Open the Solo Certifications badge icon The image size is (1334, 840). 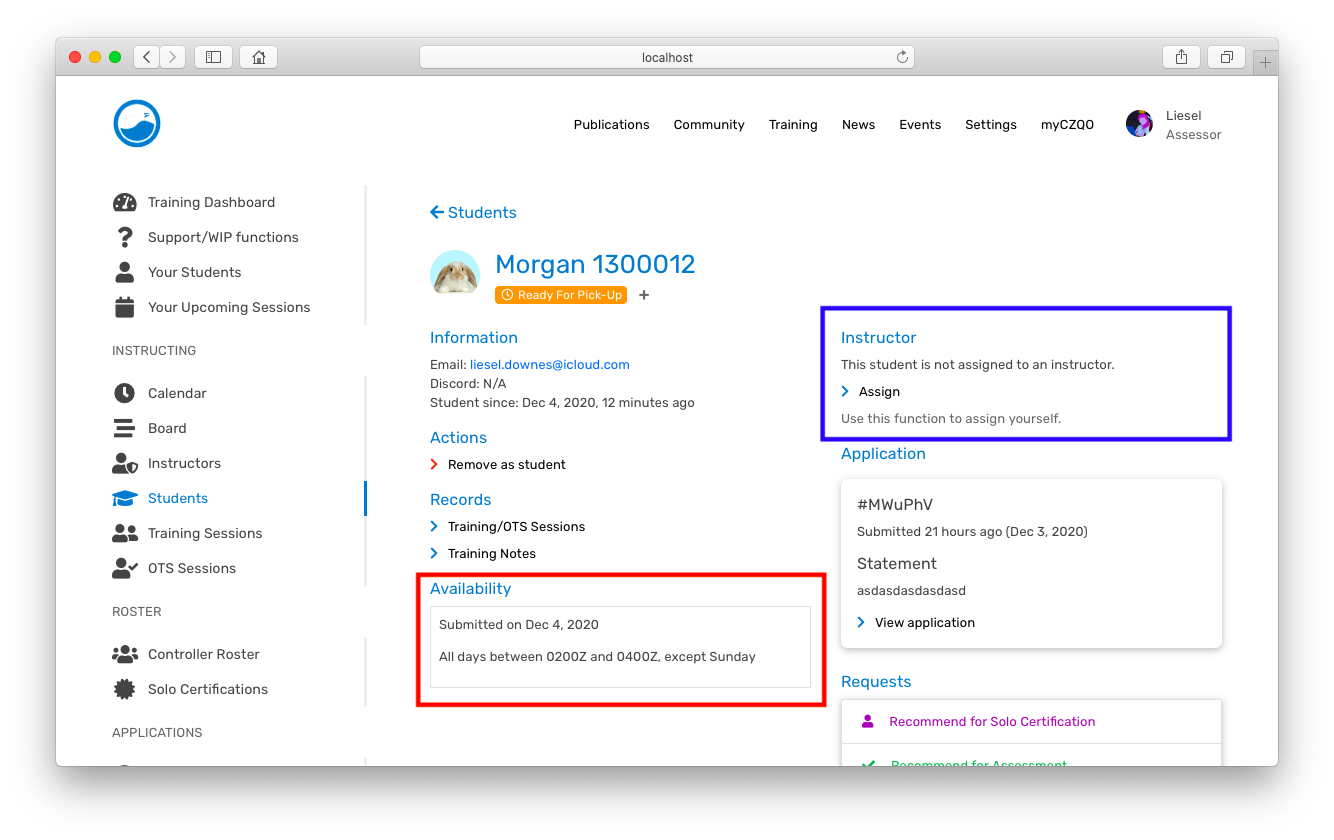click(x=125, y=689)
